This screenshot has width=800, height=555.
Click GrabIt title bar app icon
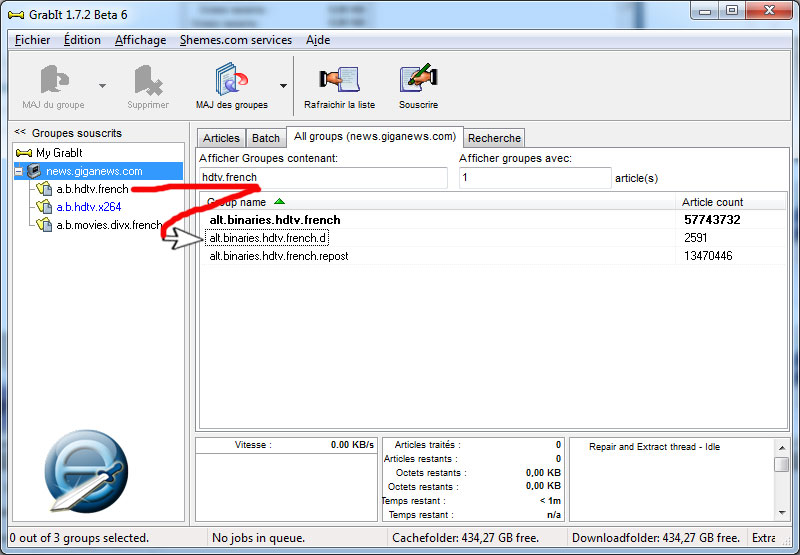click(x=16, y=15)
